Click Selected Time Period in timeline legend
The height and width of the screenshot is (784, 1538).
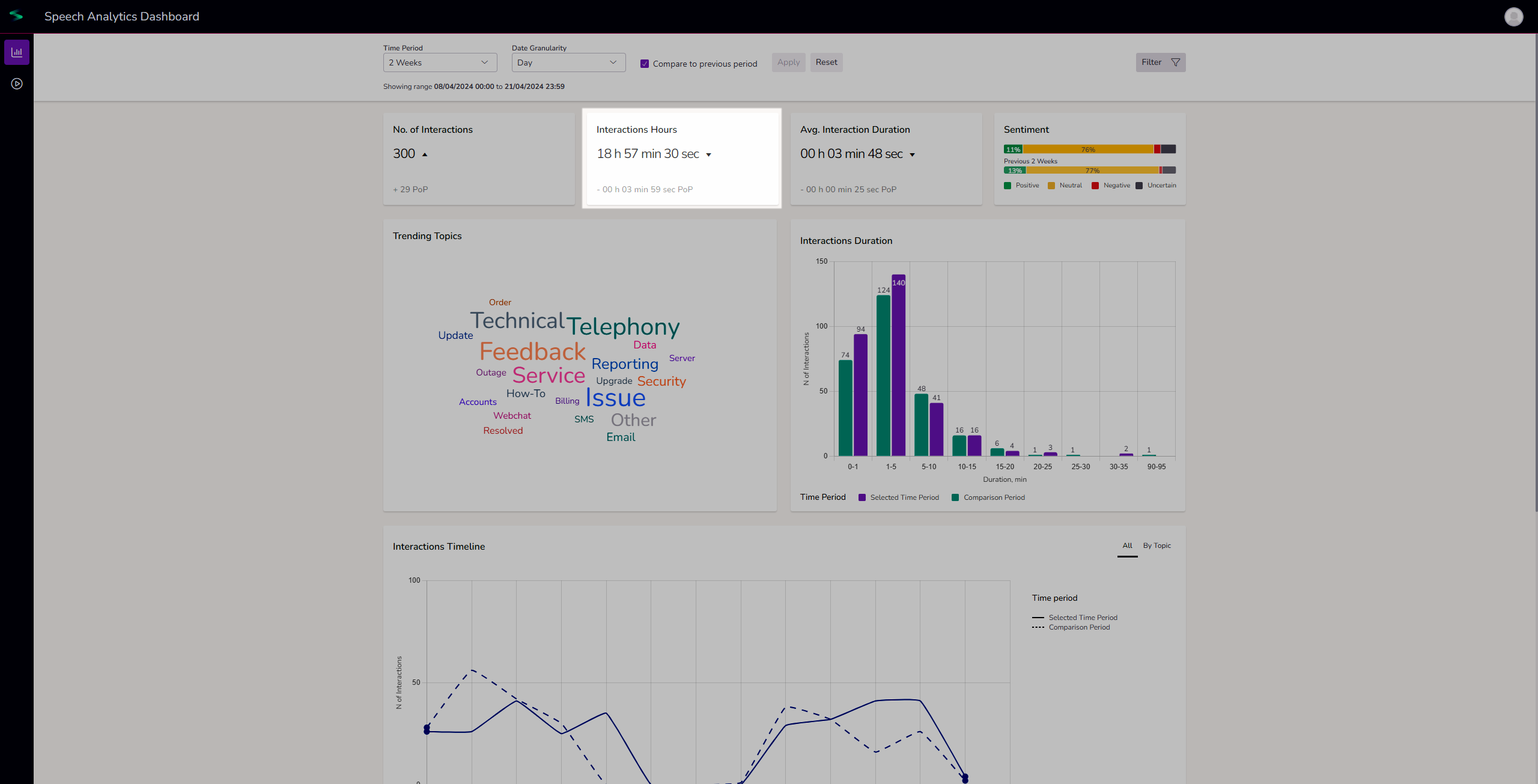(1075, 618)
